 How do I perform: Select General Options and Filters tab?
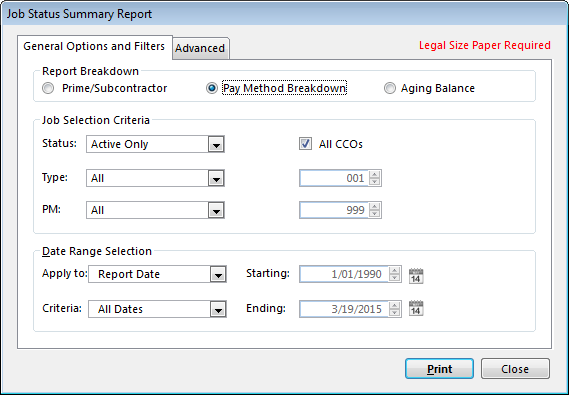click(94, 46)
